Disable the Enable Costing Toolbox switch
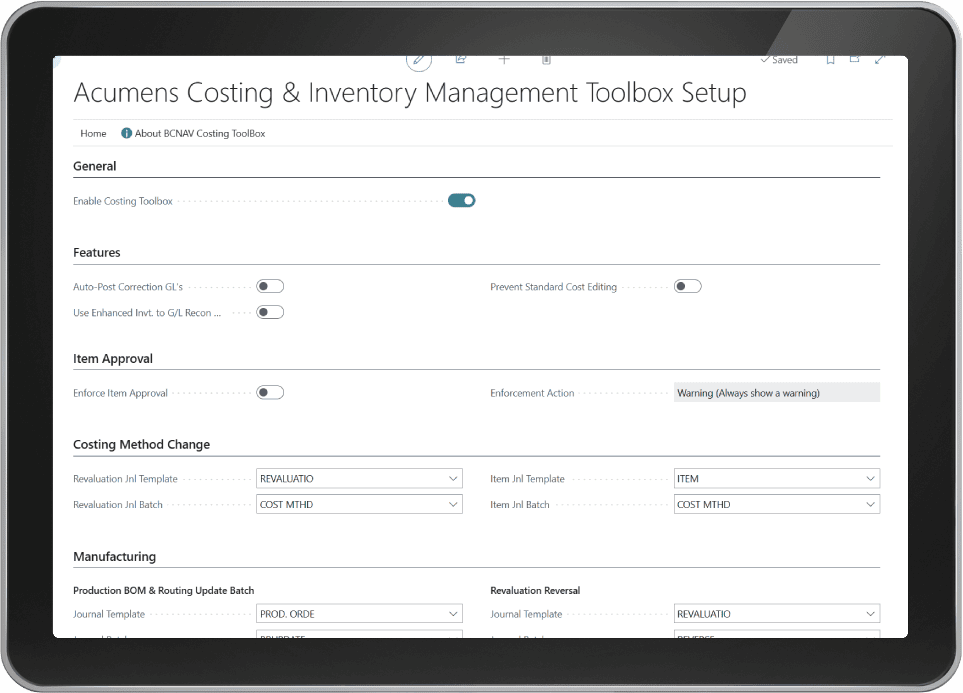Image resolution: width=963 pixels, height=693 pixels. [462, 200]
